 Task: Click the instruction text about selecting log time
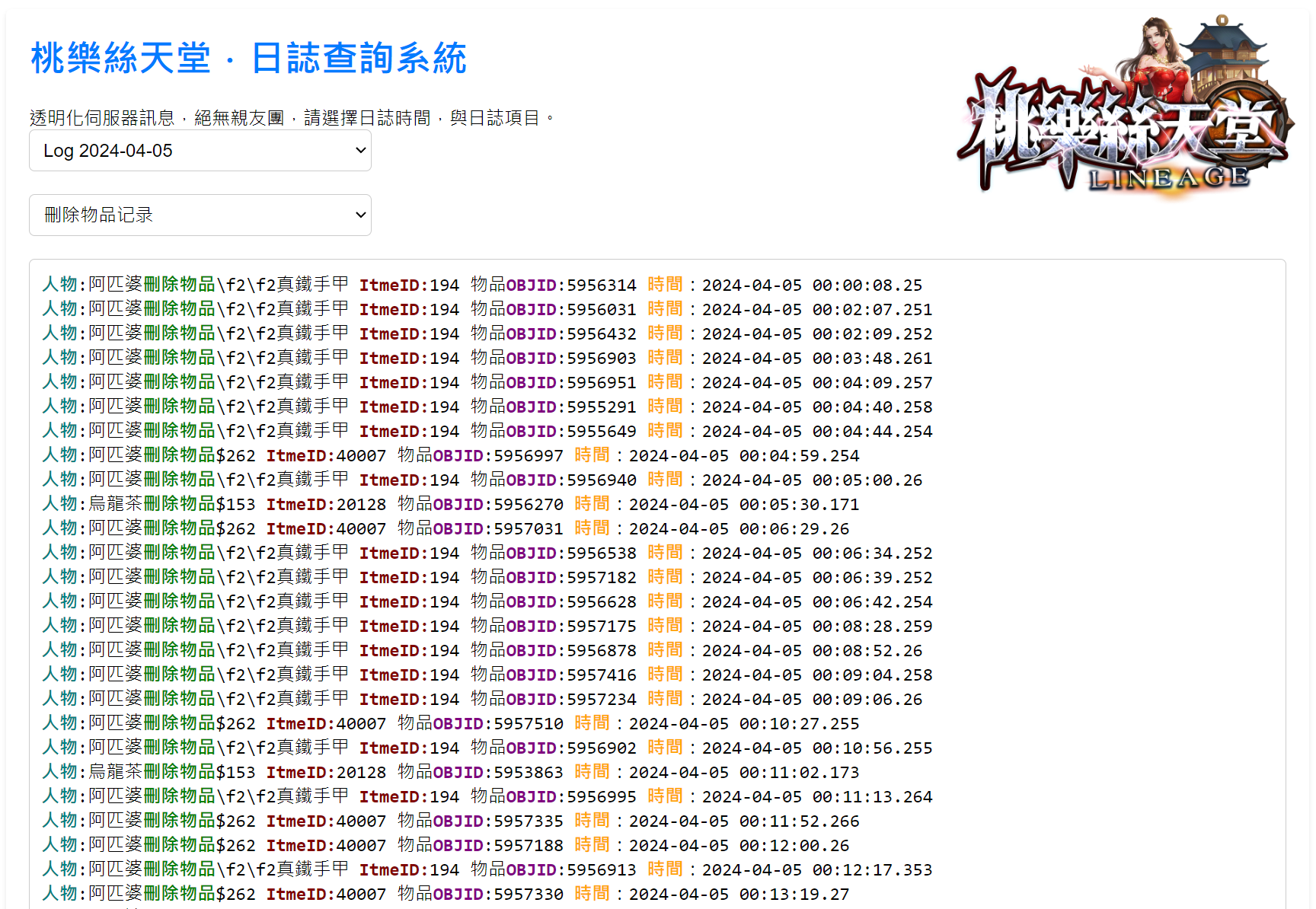pos(292,118)
